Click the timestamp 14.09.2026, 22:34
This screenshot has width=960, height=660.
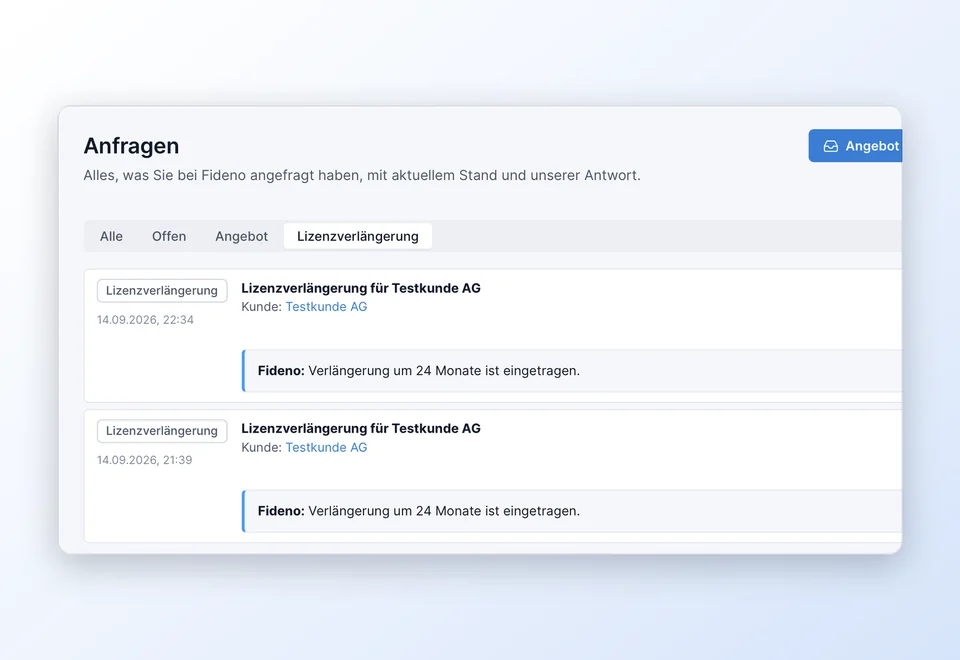(145, 320)
